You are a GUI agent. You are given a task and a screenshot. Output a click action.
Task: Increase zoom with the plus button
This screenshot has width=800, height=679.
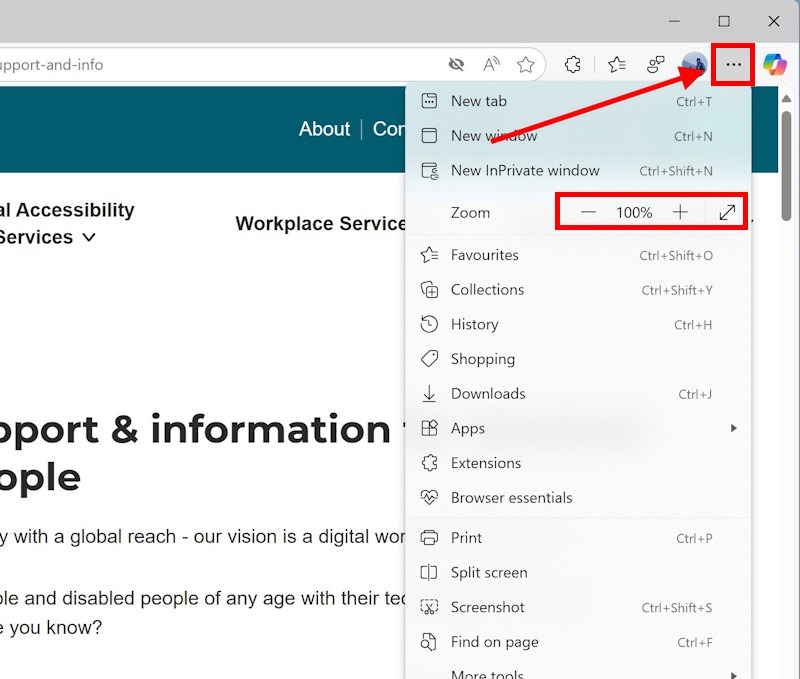(x=680, y=212)
